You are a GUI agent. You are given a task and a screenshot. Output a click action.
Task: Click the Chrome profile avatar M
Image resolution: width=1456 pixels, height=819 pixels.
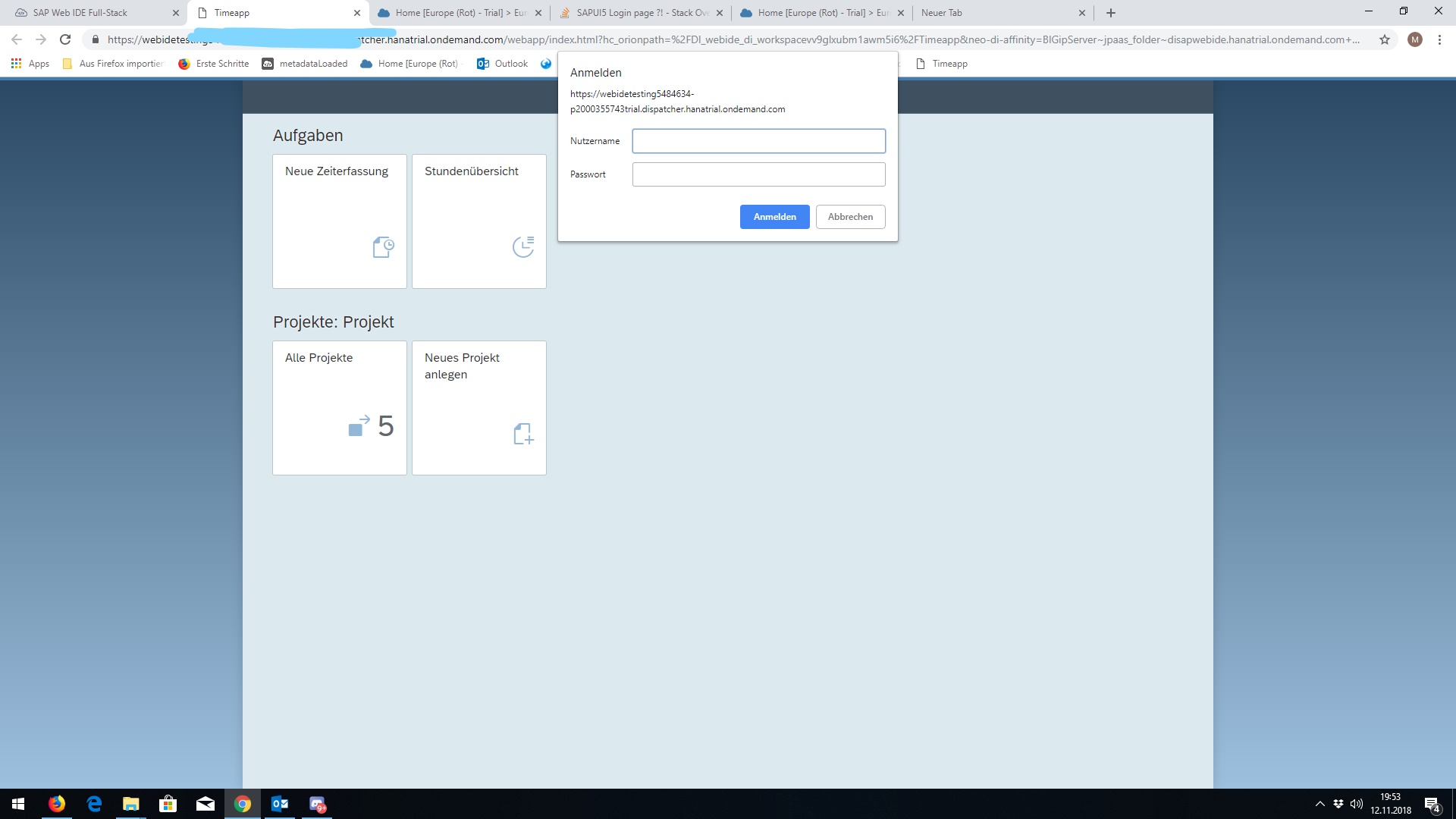1414,39
